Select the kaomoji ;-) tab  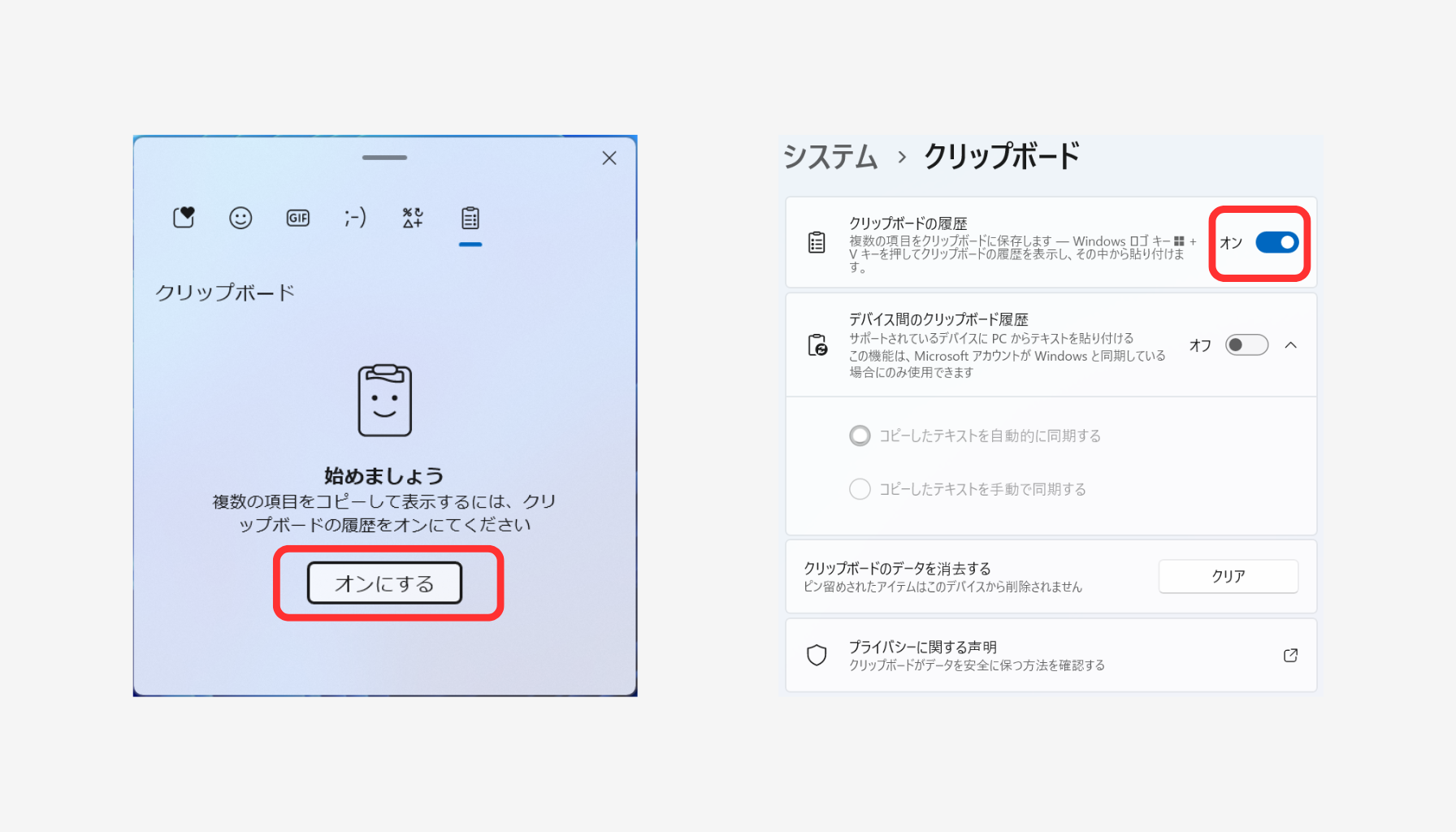[x=355, y=218]
